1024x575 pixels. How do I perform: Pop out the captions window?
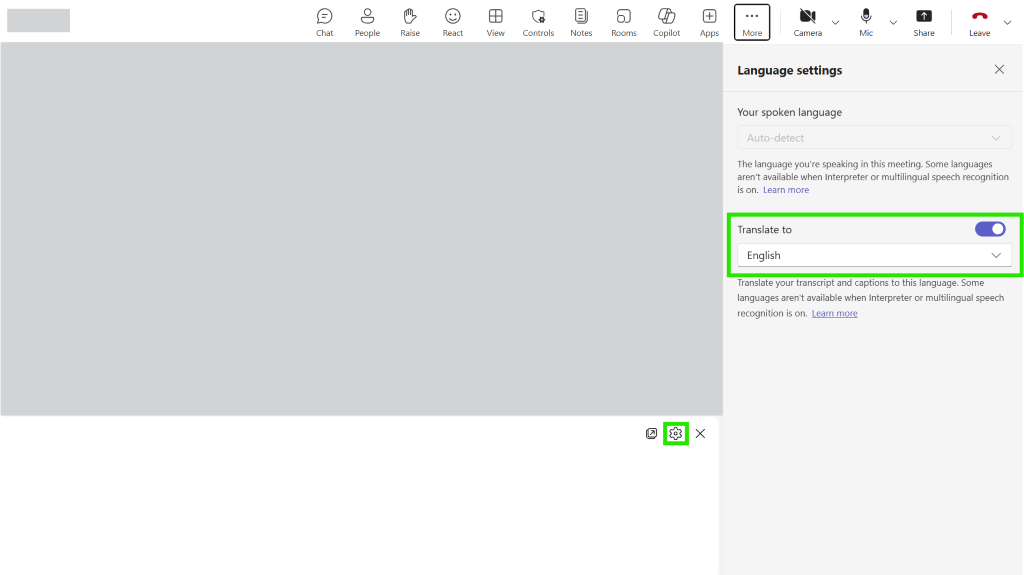pos(651,433)
